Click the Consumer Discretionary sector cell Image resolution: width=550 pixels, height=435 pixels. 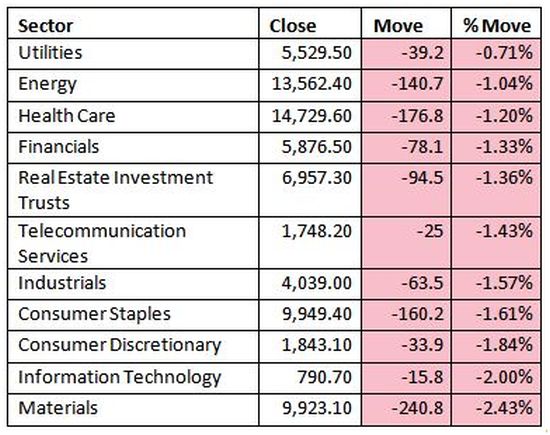point(133,346)
